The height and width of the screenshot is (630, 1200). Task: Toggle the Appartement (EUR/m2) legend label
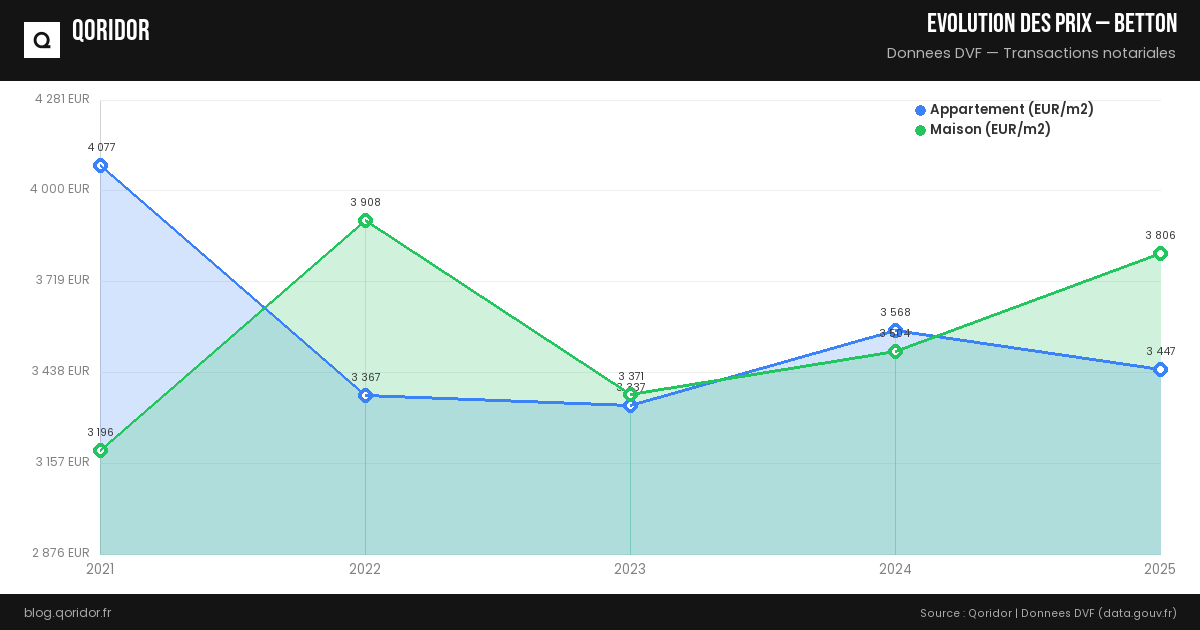[1011, 110]
